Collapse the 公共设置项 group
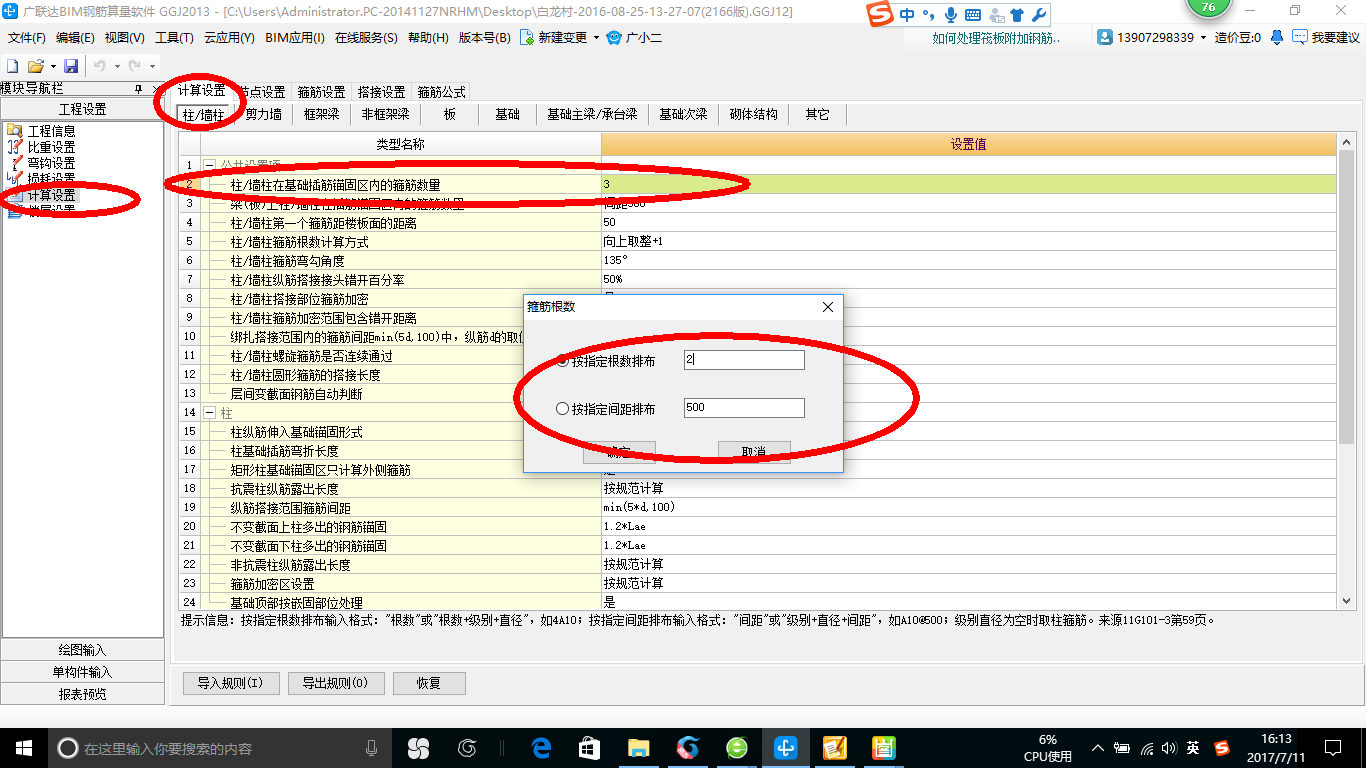Image resolution: width=1366 pixels, height=768 pixels. [209, 165]
